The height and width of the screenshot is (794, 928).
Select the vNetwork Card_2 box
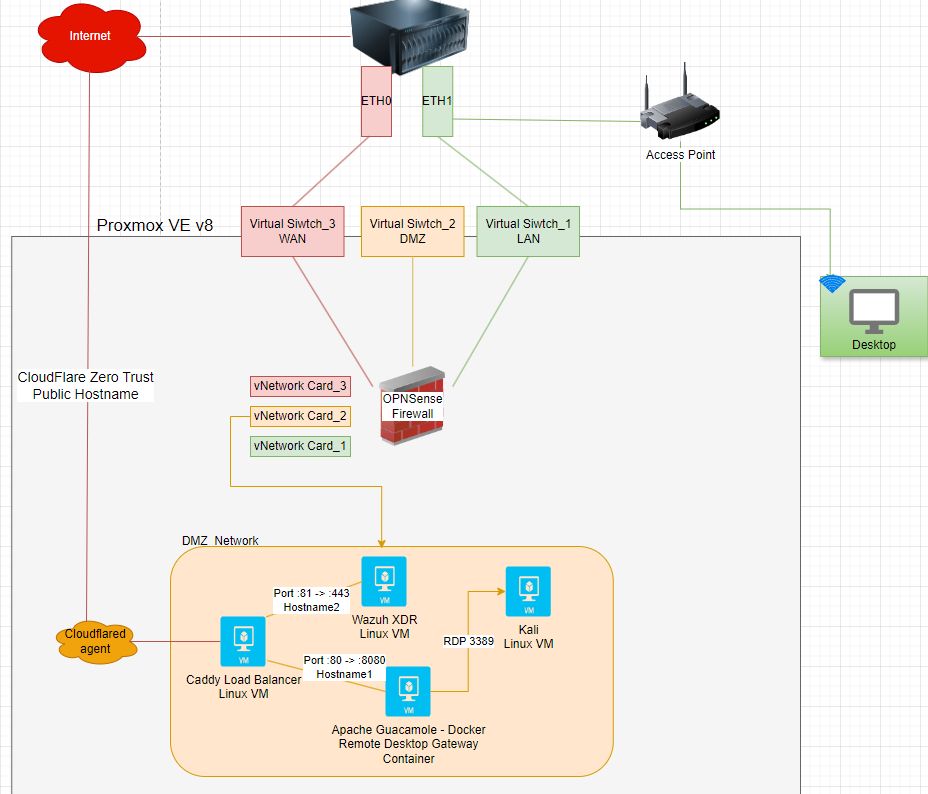[x=300, y=416]
